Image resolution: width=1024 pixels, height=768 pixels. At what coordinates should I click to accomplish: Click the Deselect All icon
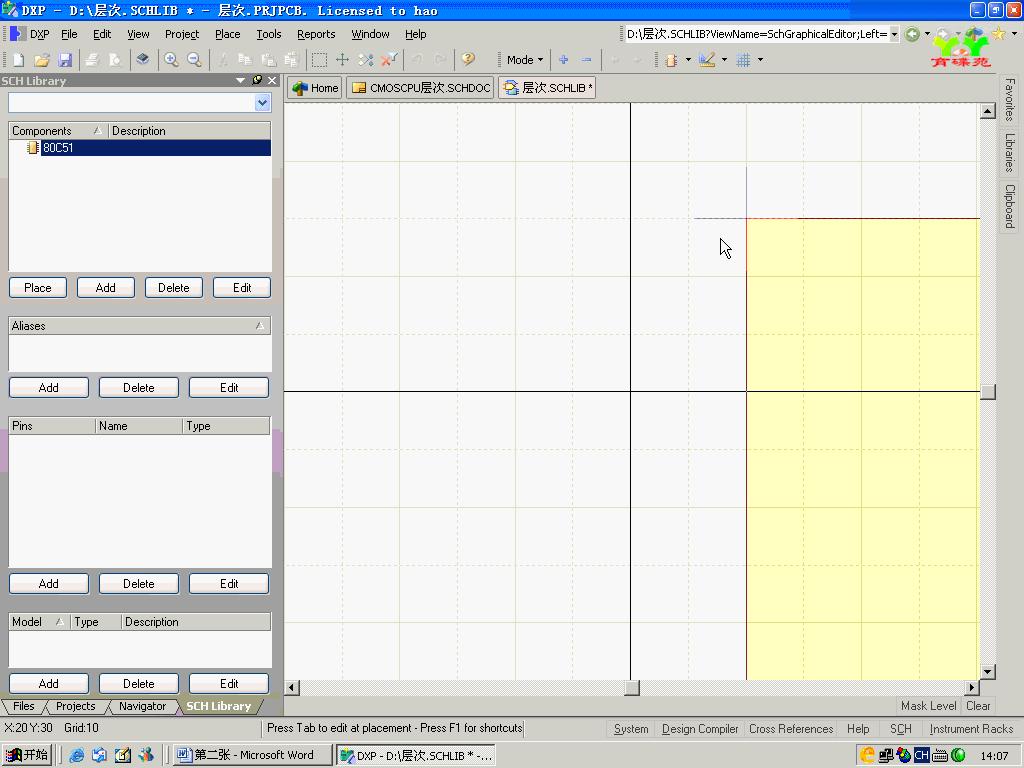pos(366,60)
